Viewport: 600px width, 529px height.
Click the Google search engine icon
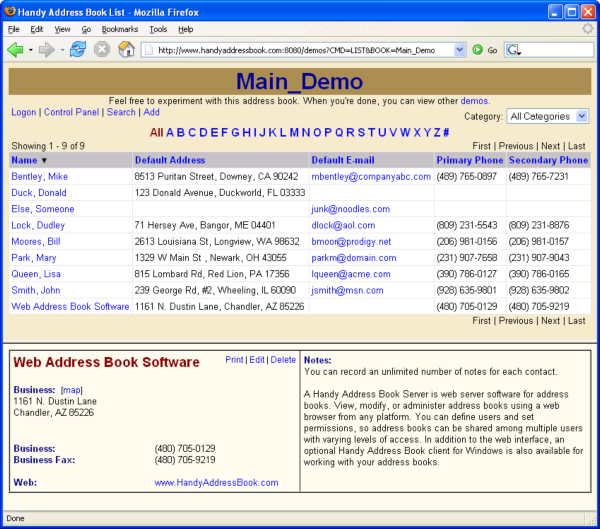[x=513, y=49]
